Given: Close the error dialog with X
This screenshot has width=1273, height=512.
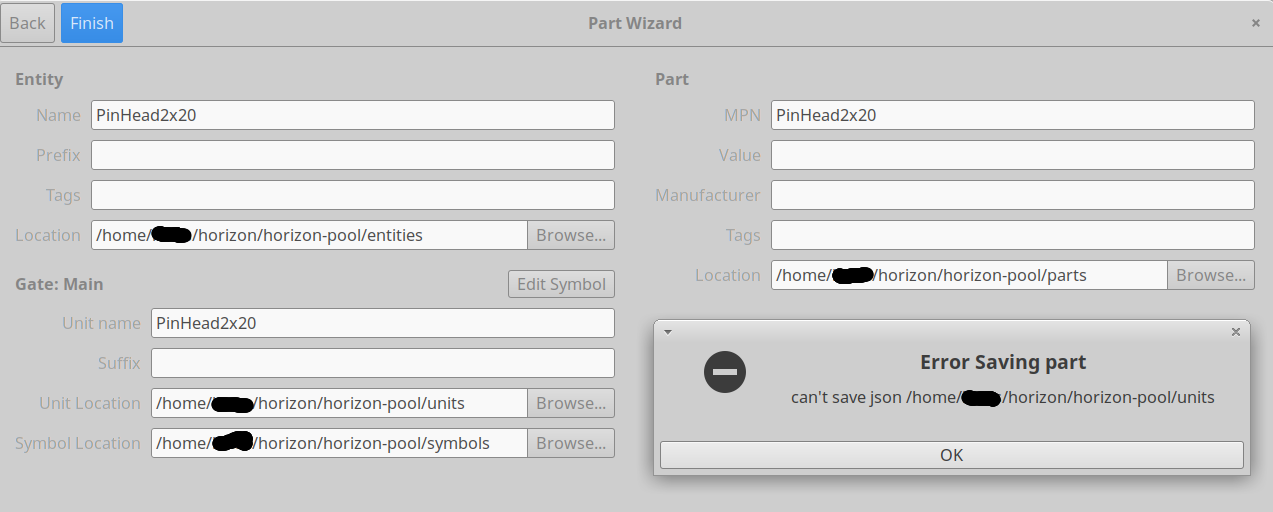Looking at the screenshot, I should 1236,332.
